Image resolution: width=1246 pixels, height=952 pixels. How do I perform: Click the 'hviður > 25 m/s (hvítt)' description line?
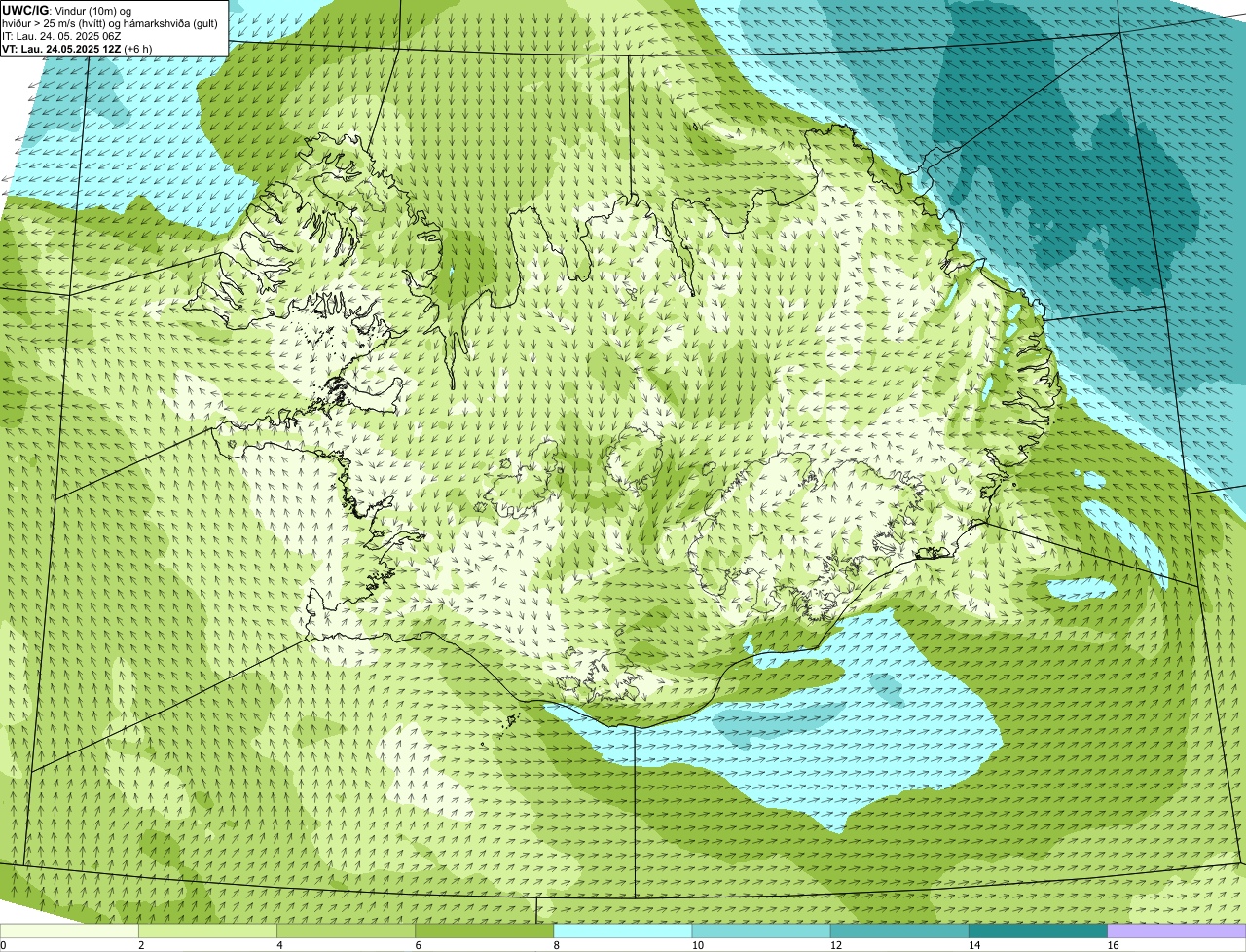coord(110,23)
